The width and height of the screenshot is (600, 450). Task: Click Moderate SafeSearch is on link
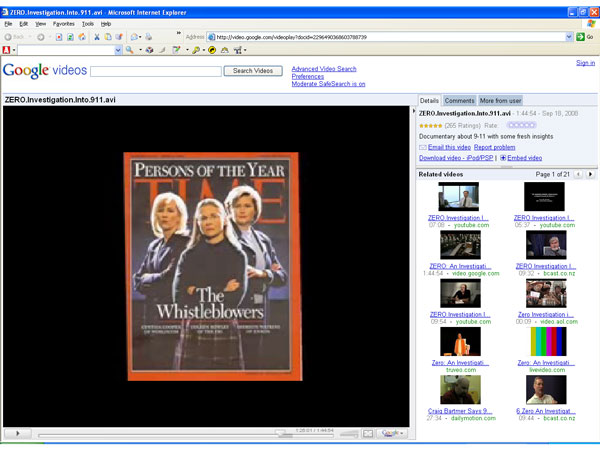(x=328, y=84)
